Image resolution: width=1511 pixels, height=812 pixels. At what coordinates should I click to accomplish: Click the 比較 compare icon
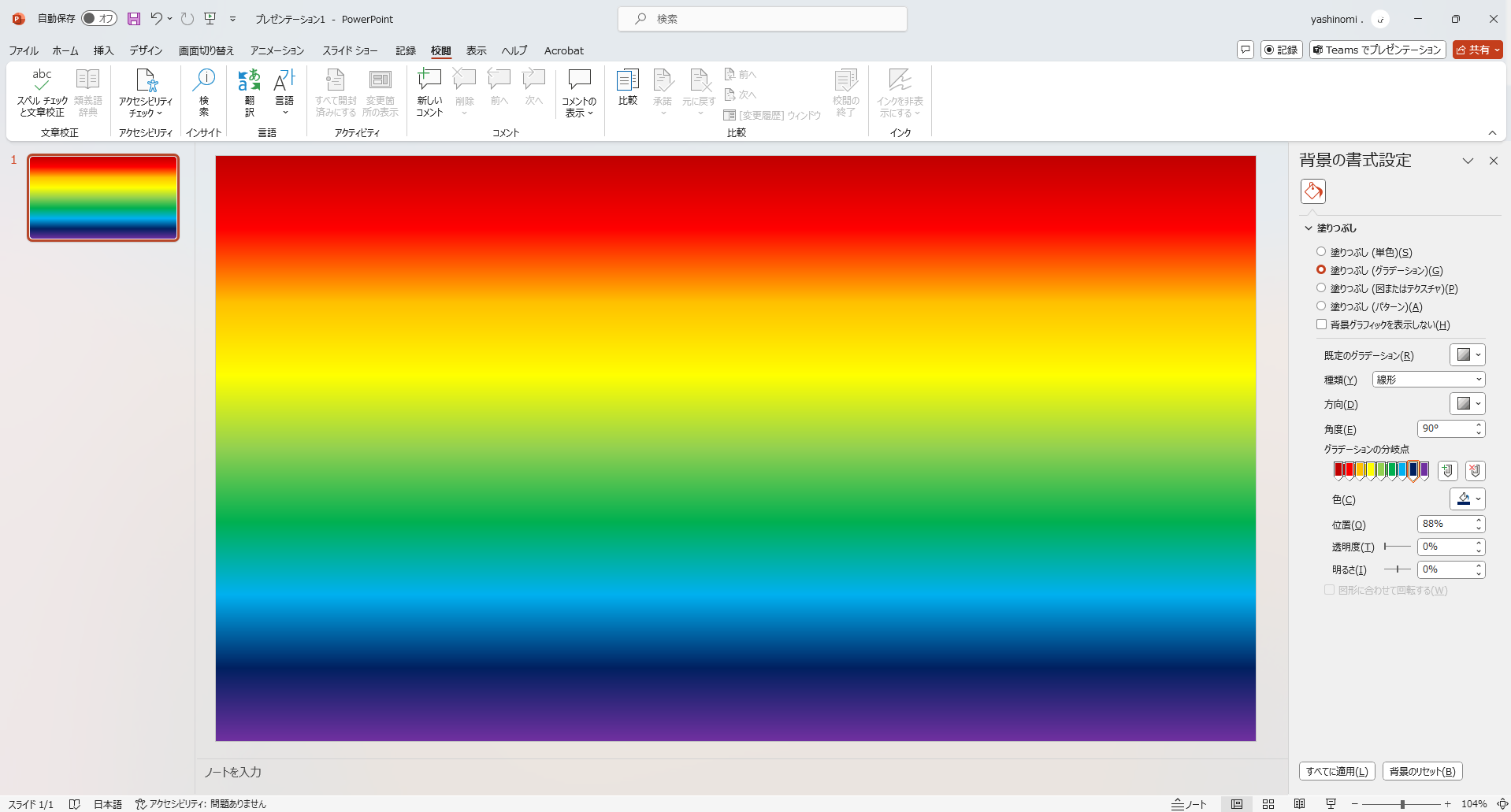pos(628,87)
